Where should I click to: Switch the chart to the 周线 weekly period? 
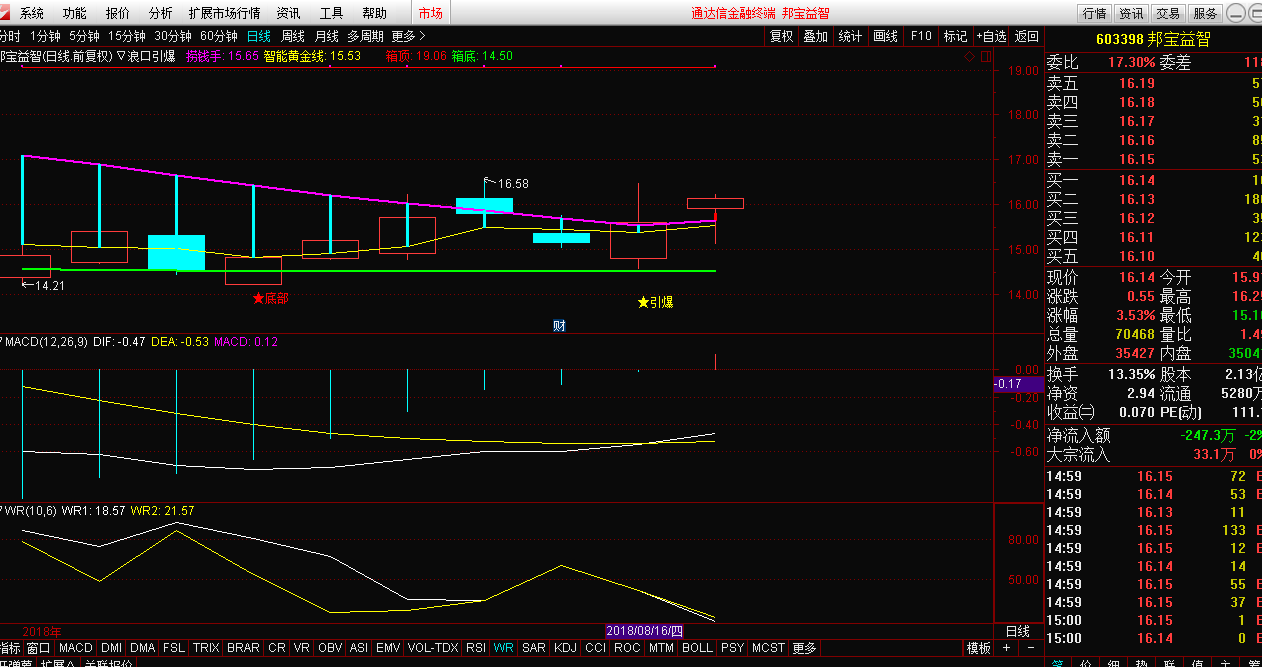tap(292, 36)
